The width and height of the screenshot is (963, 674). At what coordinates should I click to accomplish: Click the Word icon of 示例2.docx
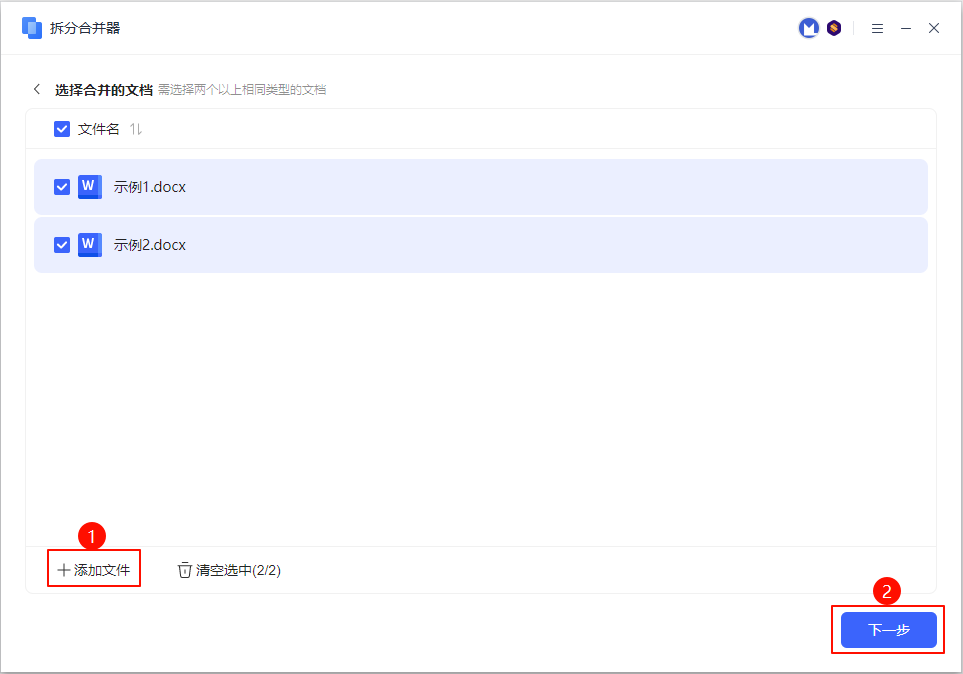click(x=90, y=245)
